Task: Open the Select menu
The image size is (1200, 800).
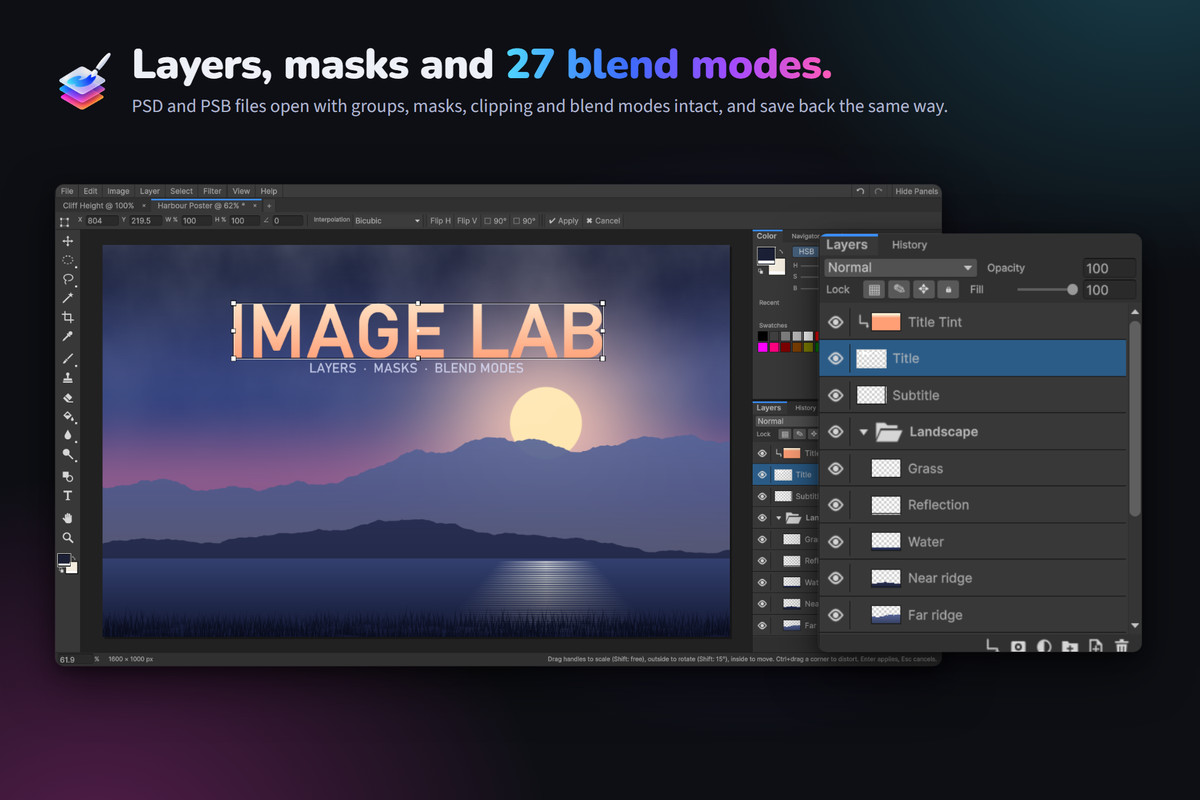Action: tap(181, 191)
